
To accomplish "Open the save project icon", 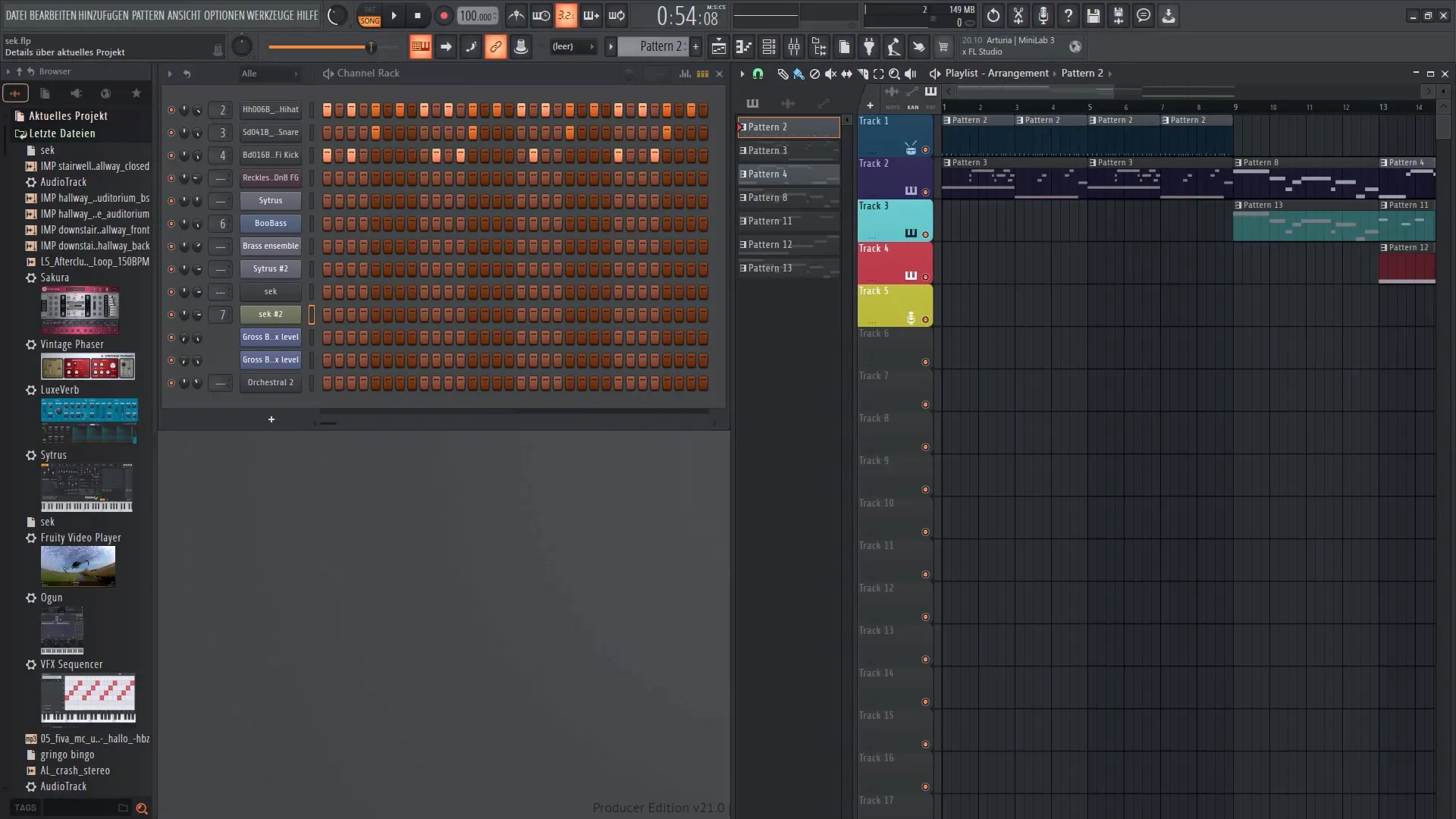I will coord(1093,15).
